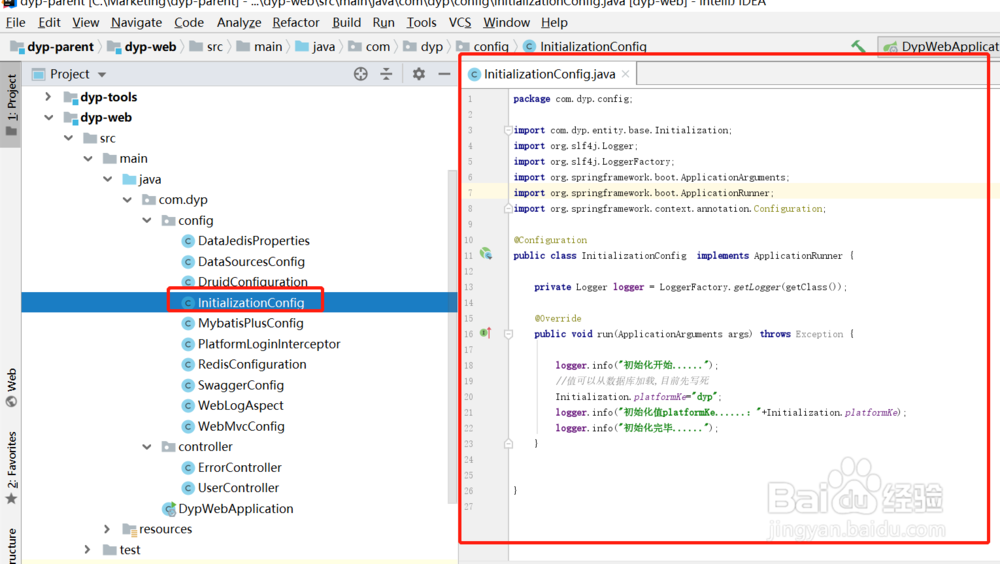Collapse the java folder
Viewport: 1000px width, 564px height.
[108, 179]
